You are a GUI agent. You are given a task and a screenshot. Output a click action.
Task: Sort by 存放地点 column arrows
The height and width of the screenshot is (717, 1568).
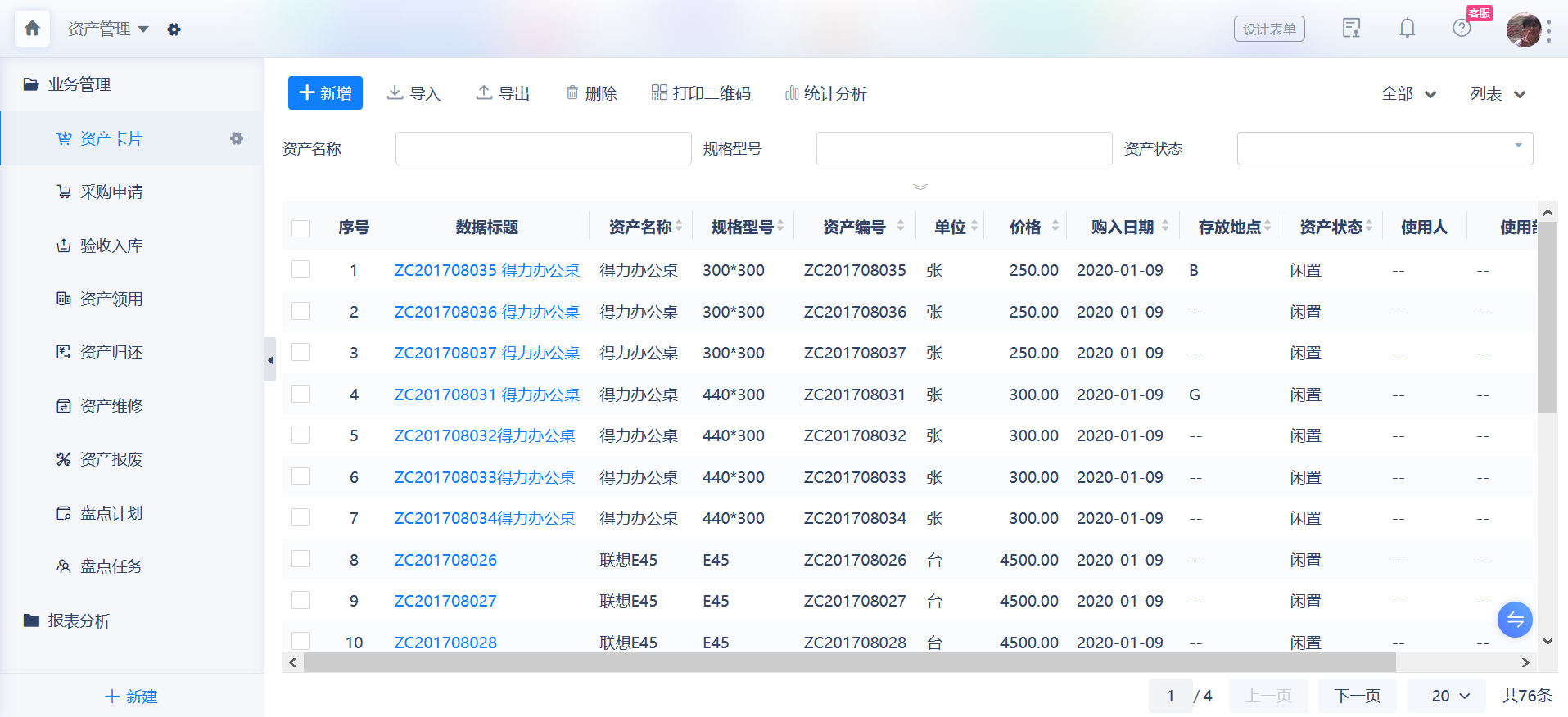(1268, 226)
